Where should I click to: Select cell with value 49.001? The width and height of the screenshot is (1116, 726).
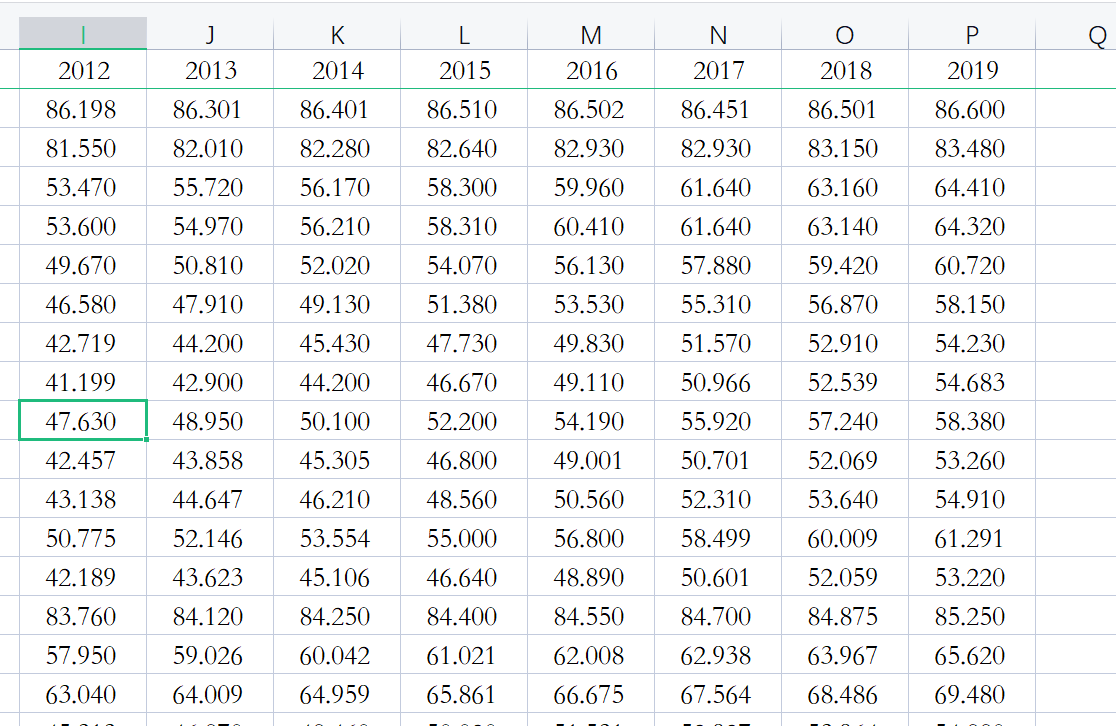(x=591, y=460)
